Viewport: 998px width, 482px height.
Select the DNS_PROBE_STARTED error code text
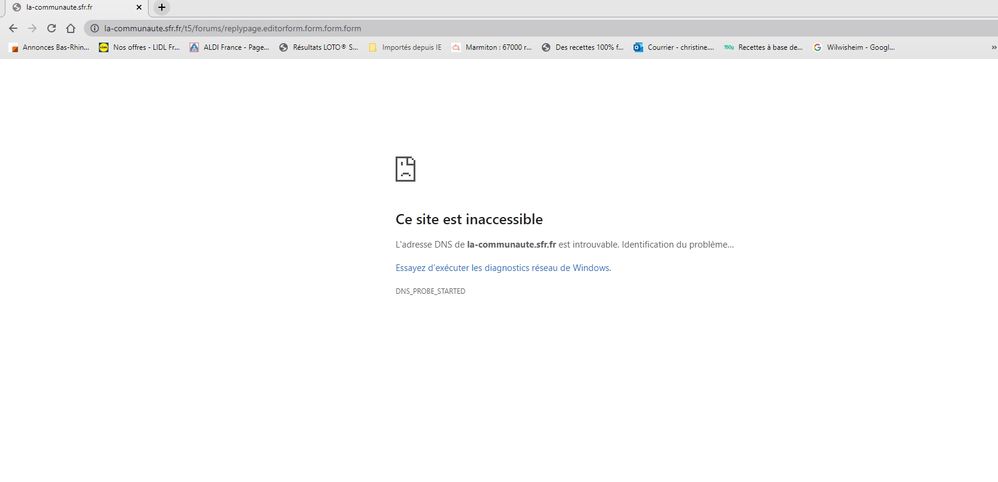point(430,291)
